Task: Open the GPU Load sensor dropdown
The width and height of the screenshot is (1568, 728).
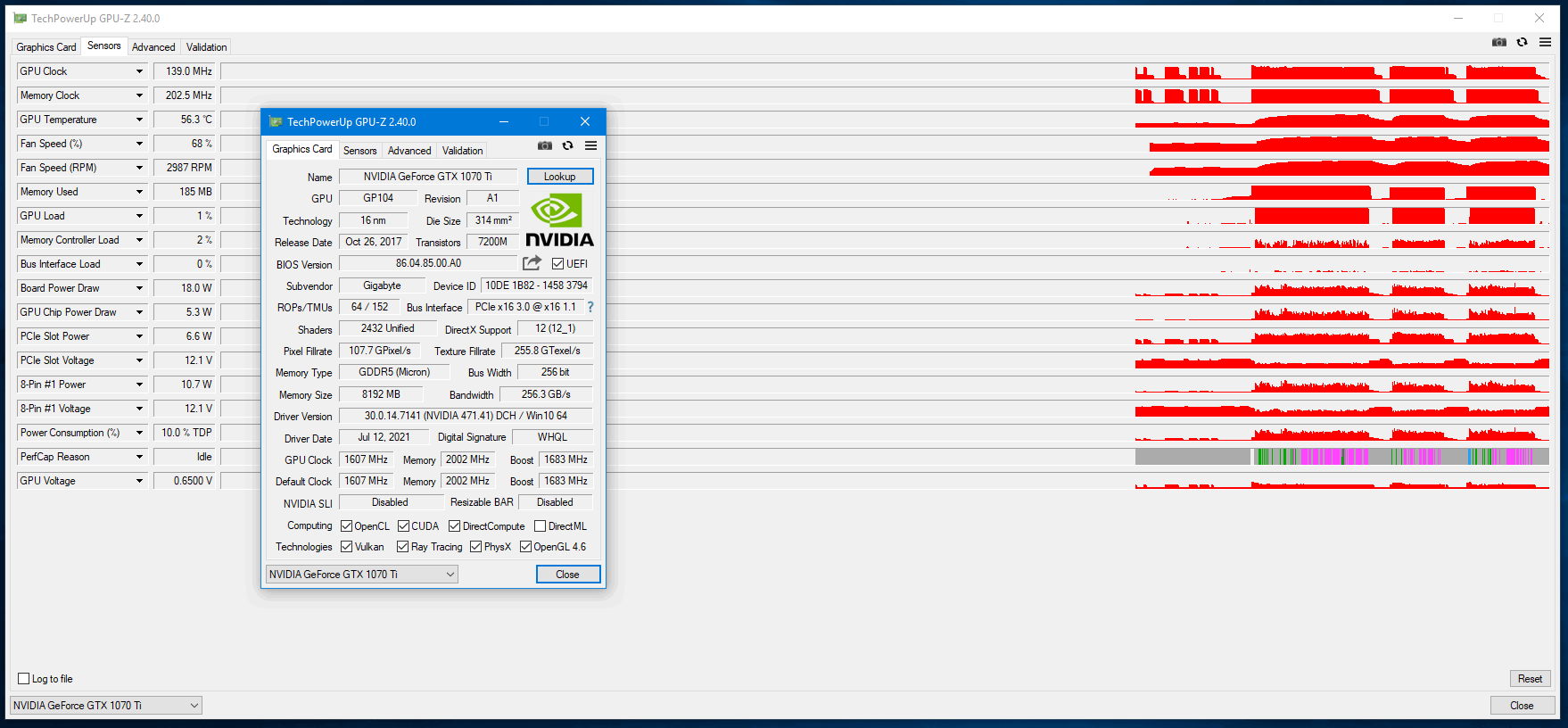Action: coord(139,216)
